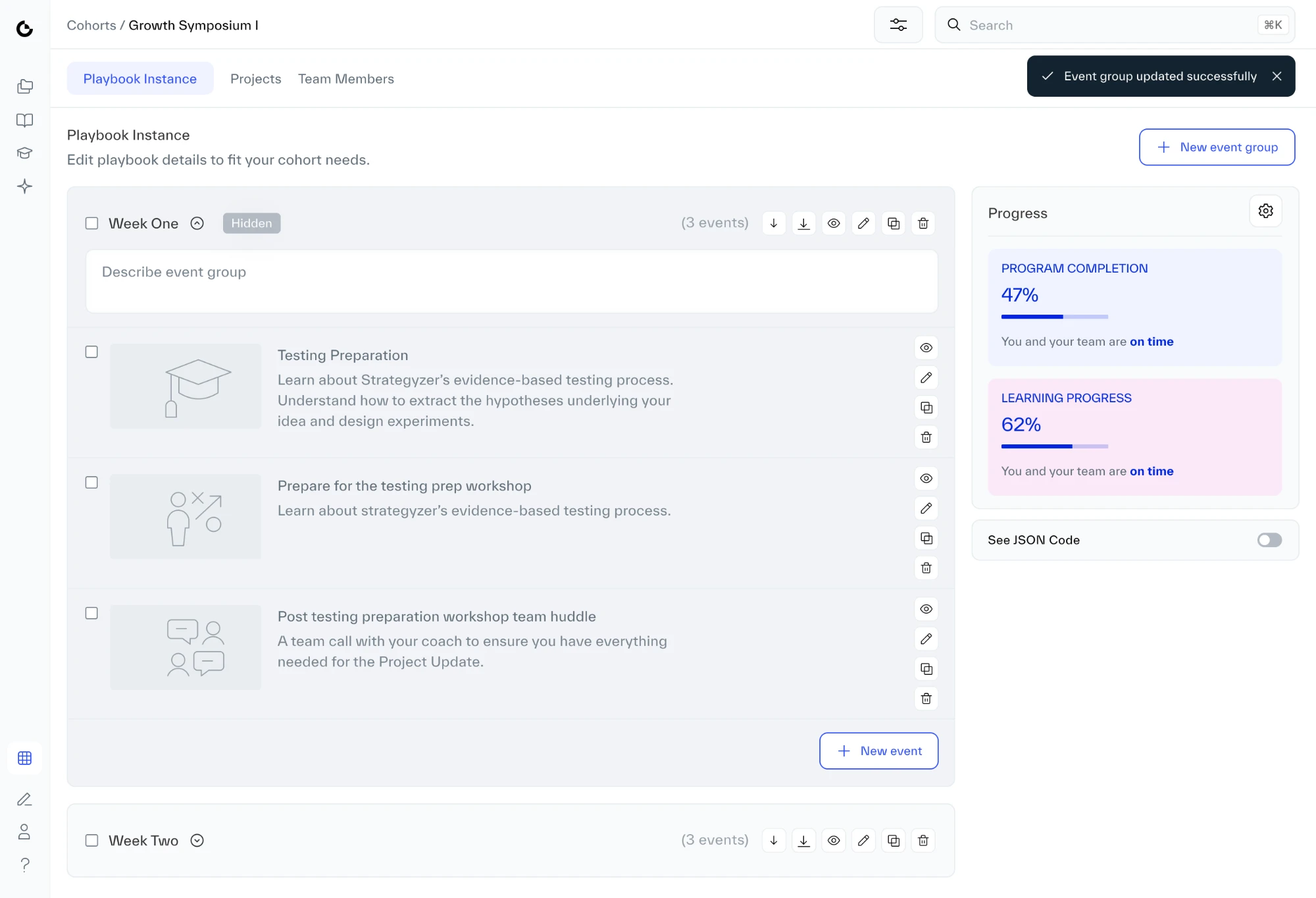The image size is (1316, 898).
Task: Go to Cohorts breadcrumb link
Action: tap(91, 25)
